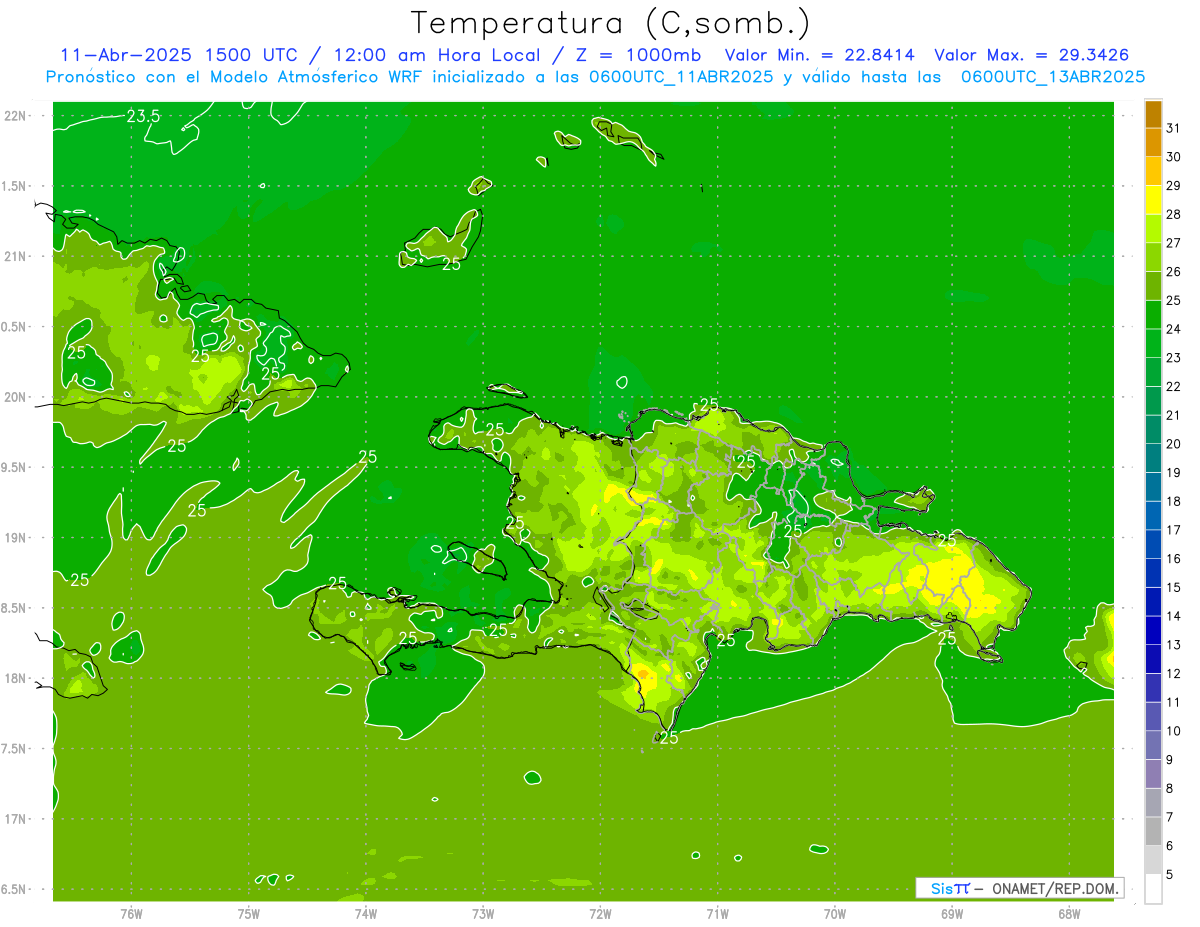Select the level text "Z = 1000mb"
This screenshot has height=927, width=1200.
pyautogui.click(x=638, y=55)
